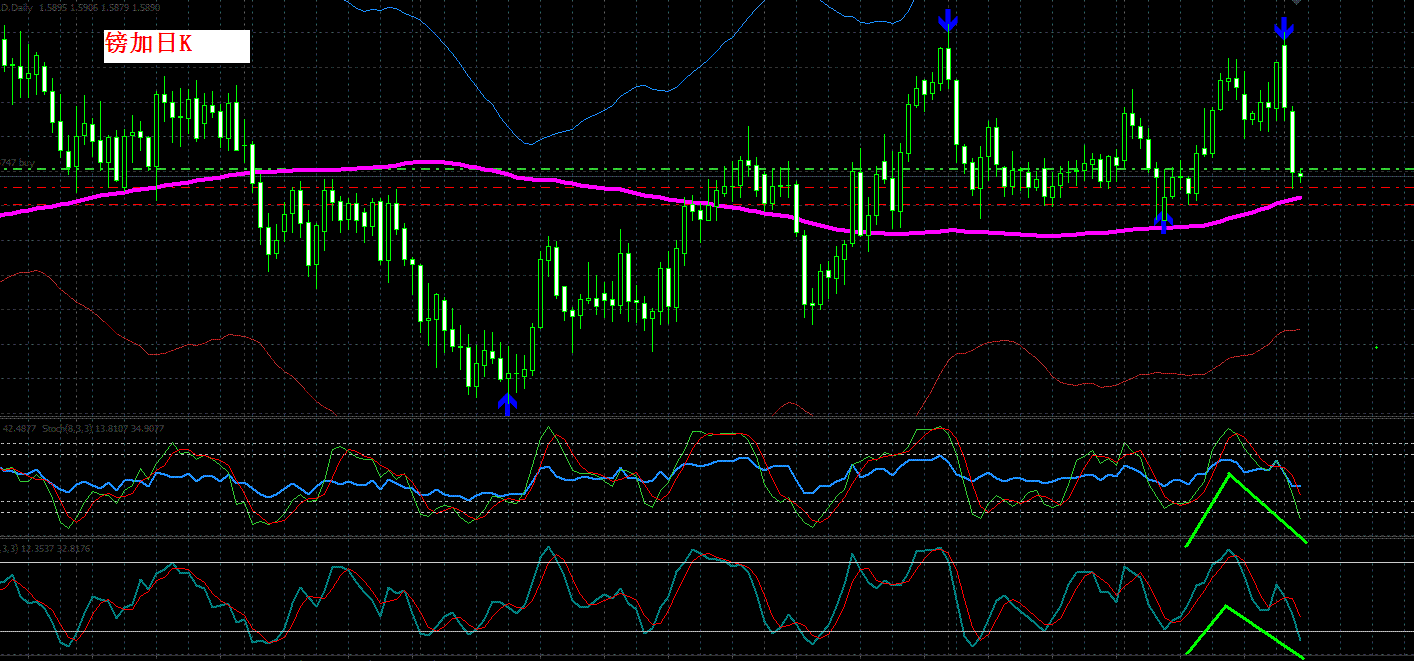Select the blue up arrow on the magenta average line
This screenshot has height=664, width=1414.
click(1162, 222)
